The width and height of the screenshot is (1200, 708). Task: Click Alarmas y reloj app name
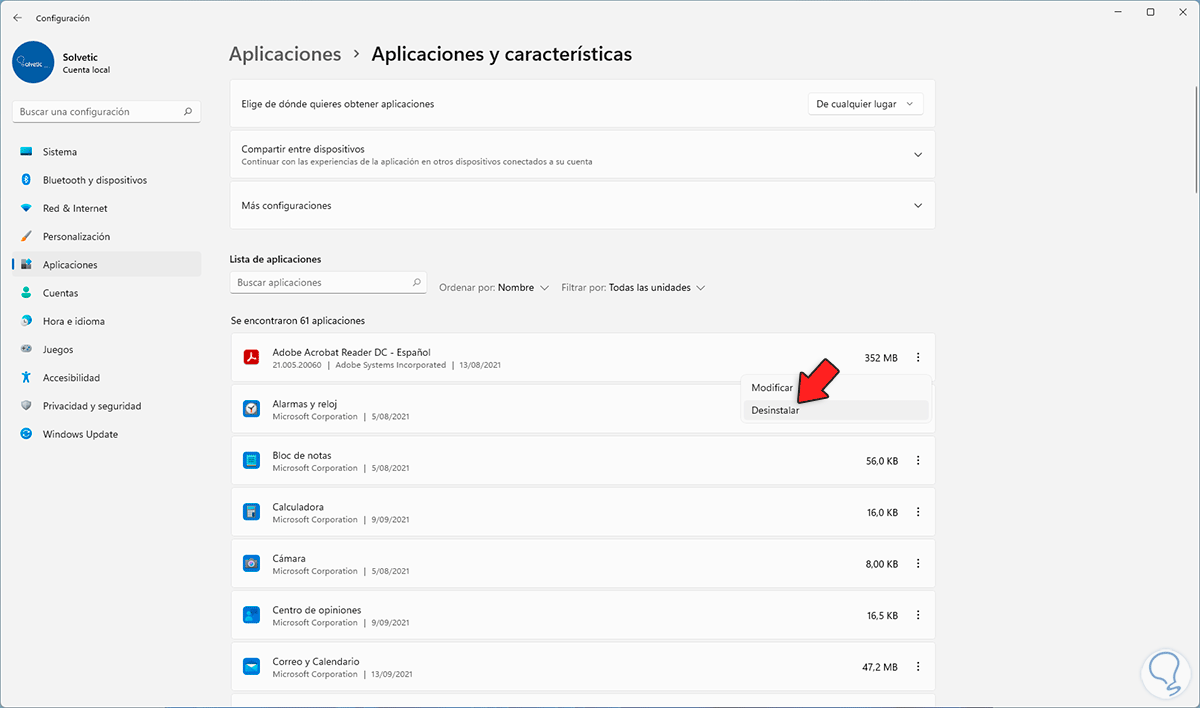(x=305, y=404)
